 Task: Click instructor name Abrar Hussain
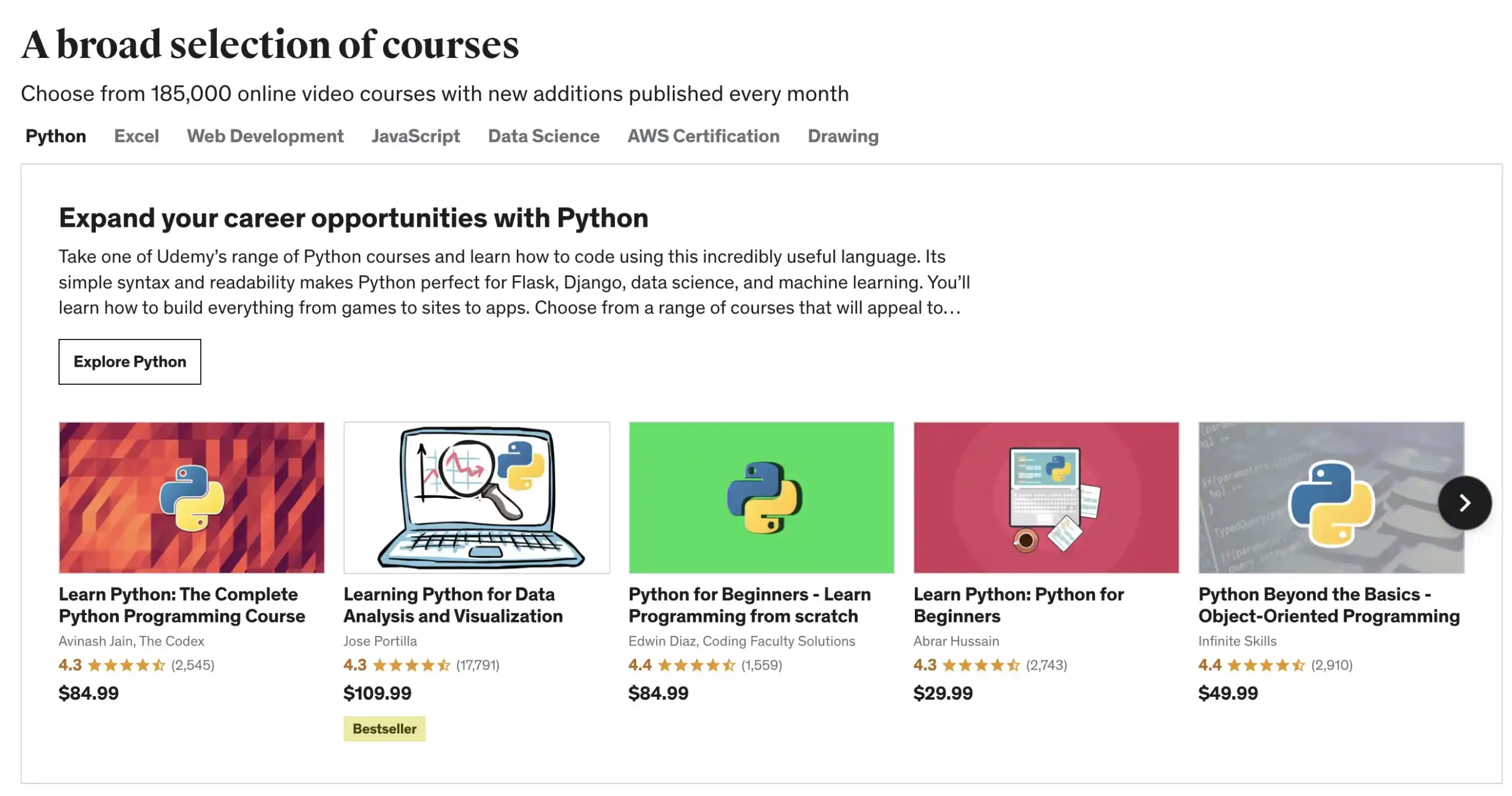(x=956, y=641)
